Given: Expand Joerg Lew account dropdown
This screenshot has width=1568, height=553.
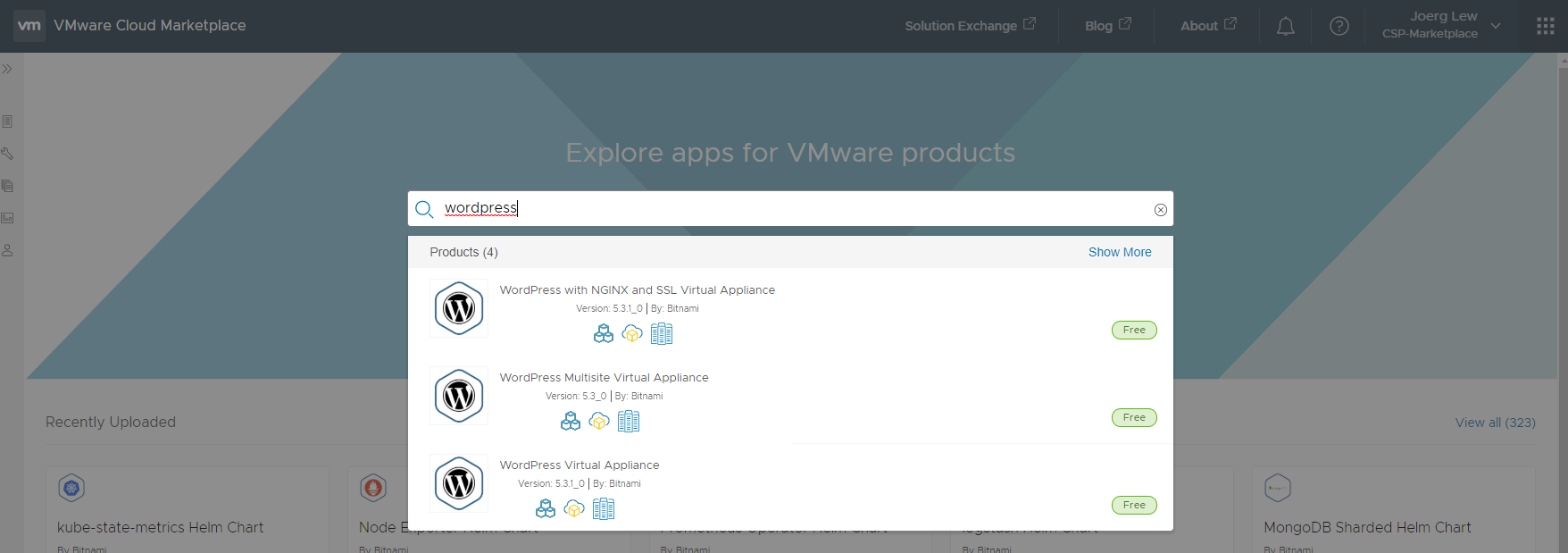Looking at the screenshot, I should click(x=1440, y=25).
